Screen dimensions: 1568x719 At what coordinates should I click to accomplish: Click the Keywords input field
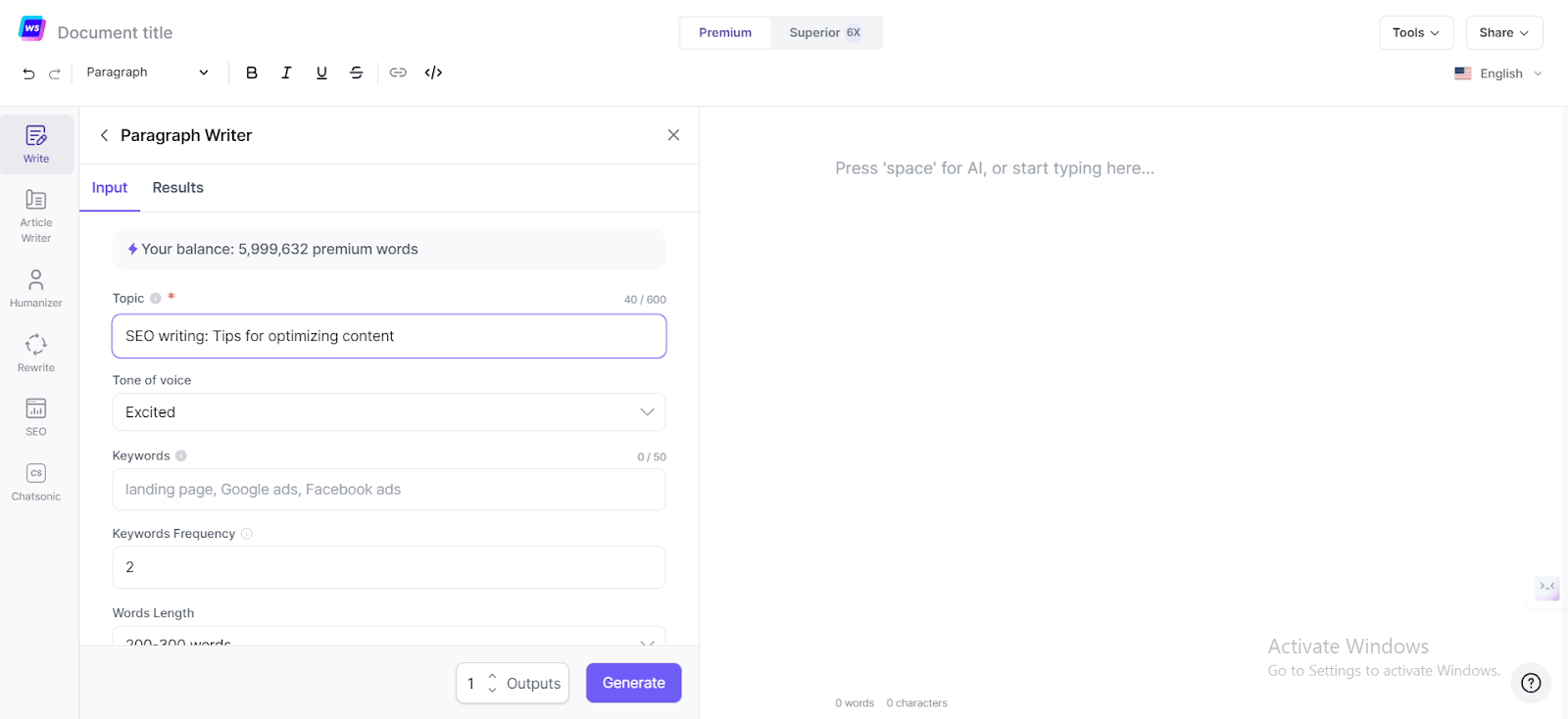pyautogui.click(x=389, y=490)
